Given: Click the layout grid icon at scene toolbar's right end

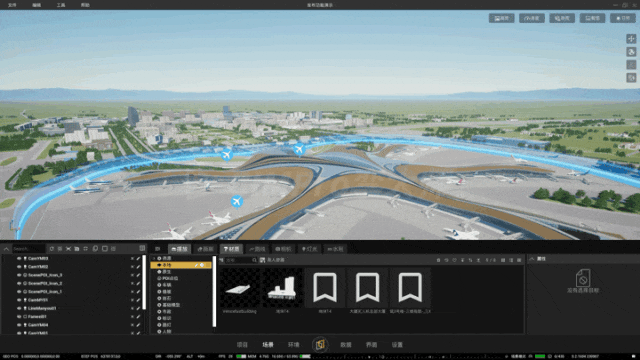Looking at the screenshot, I should tap(142, 248).
